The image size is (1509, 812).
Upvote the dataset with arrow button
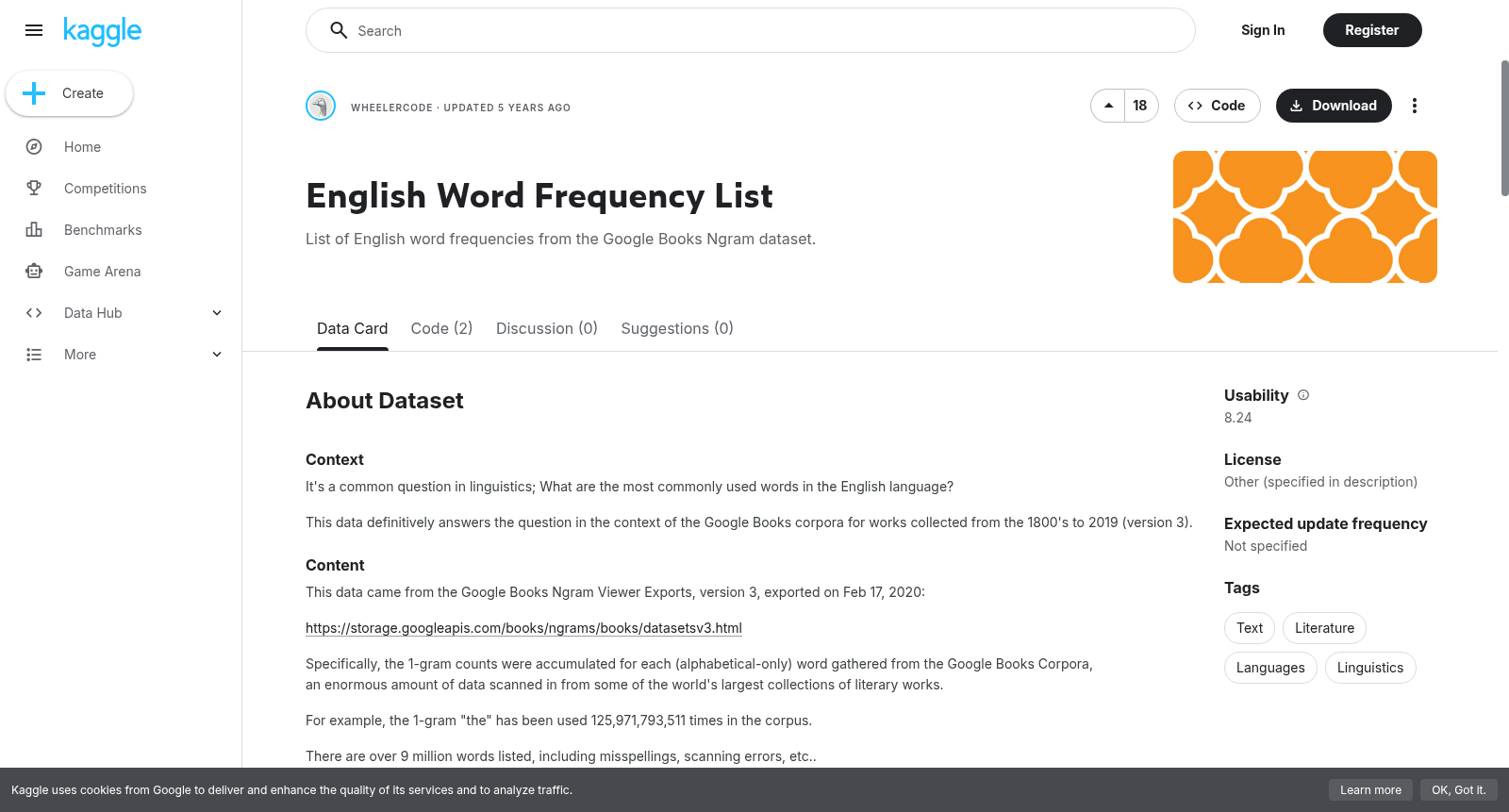(1108, 106)
